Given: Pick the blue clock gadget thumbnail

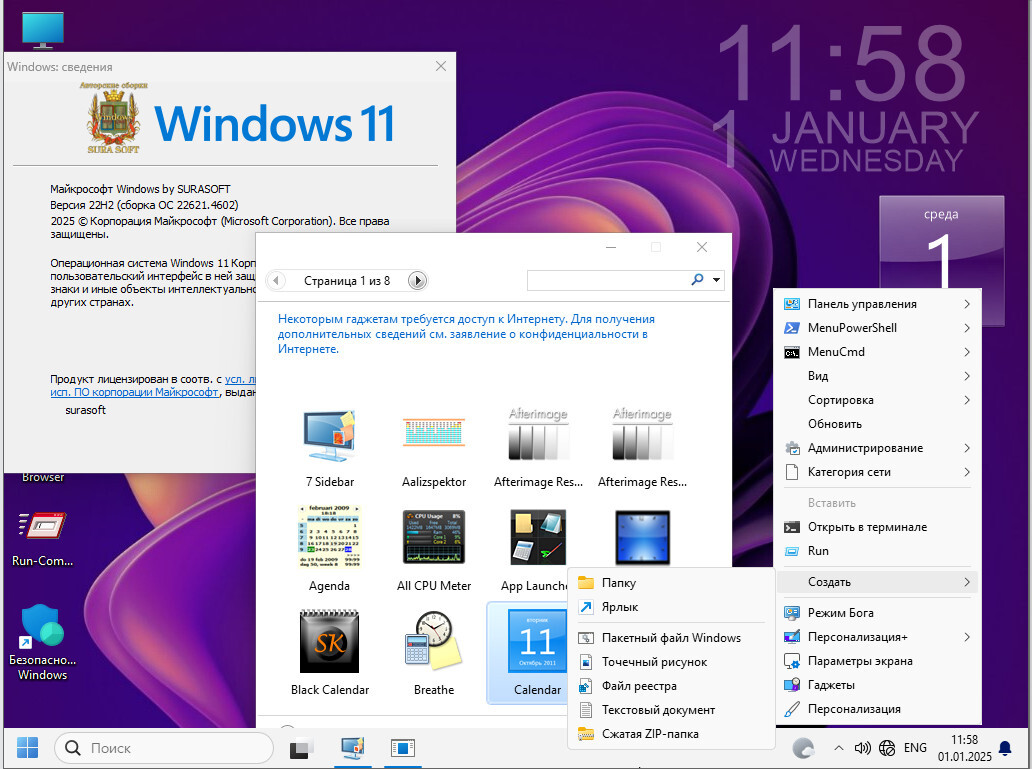Looking at the screenshot, I should 642,537.
